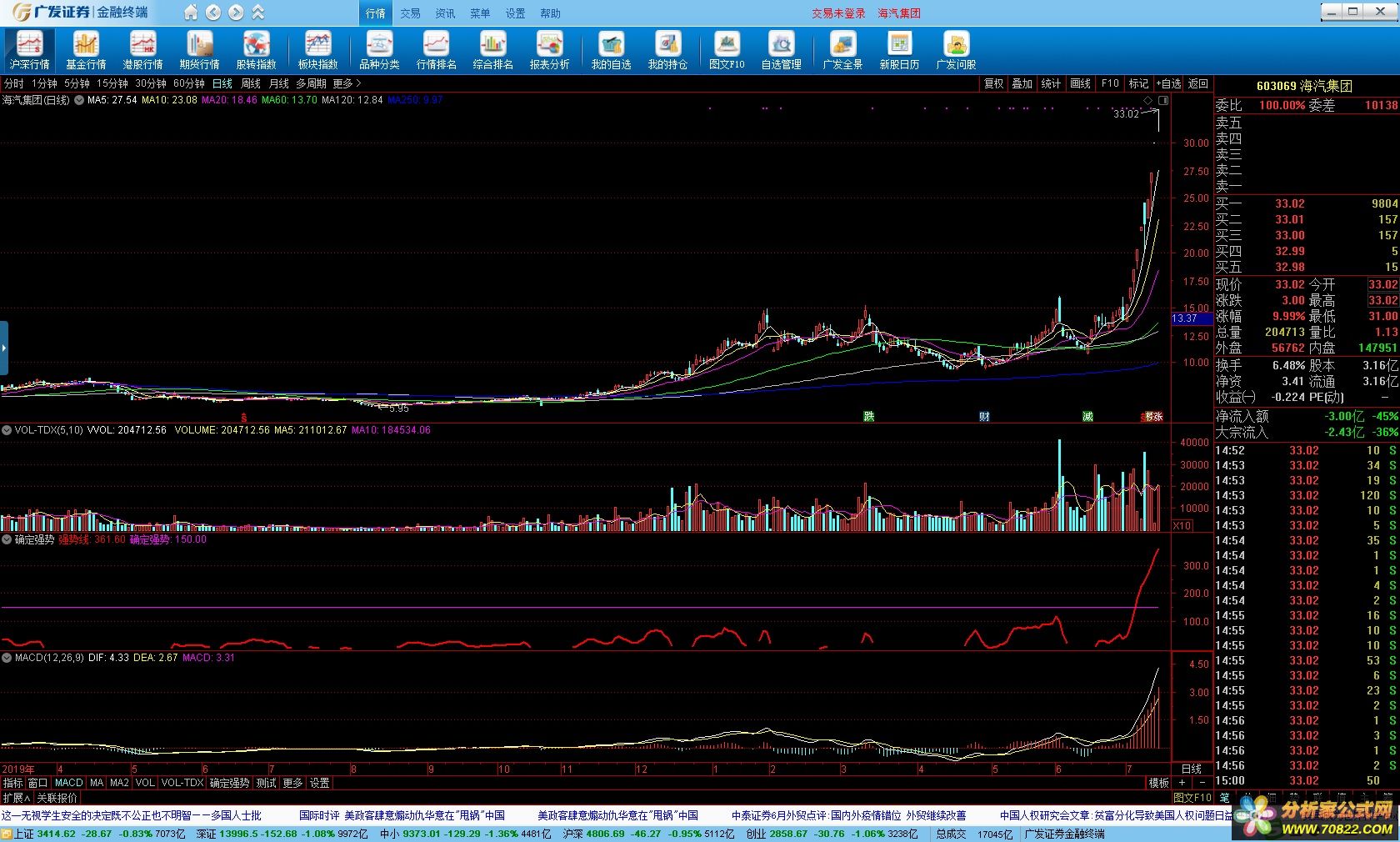Select 60分钟 chart period
The height and width of the screenshot is (842, 1400).
tap(189, 83)
